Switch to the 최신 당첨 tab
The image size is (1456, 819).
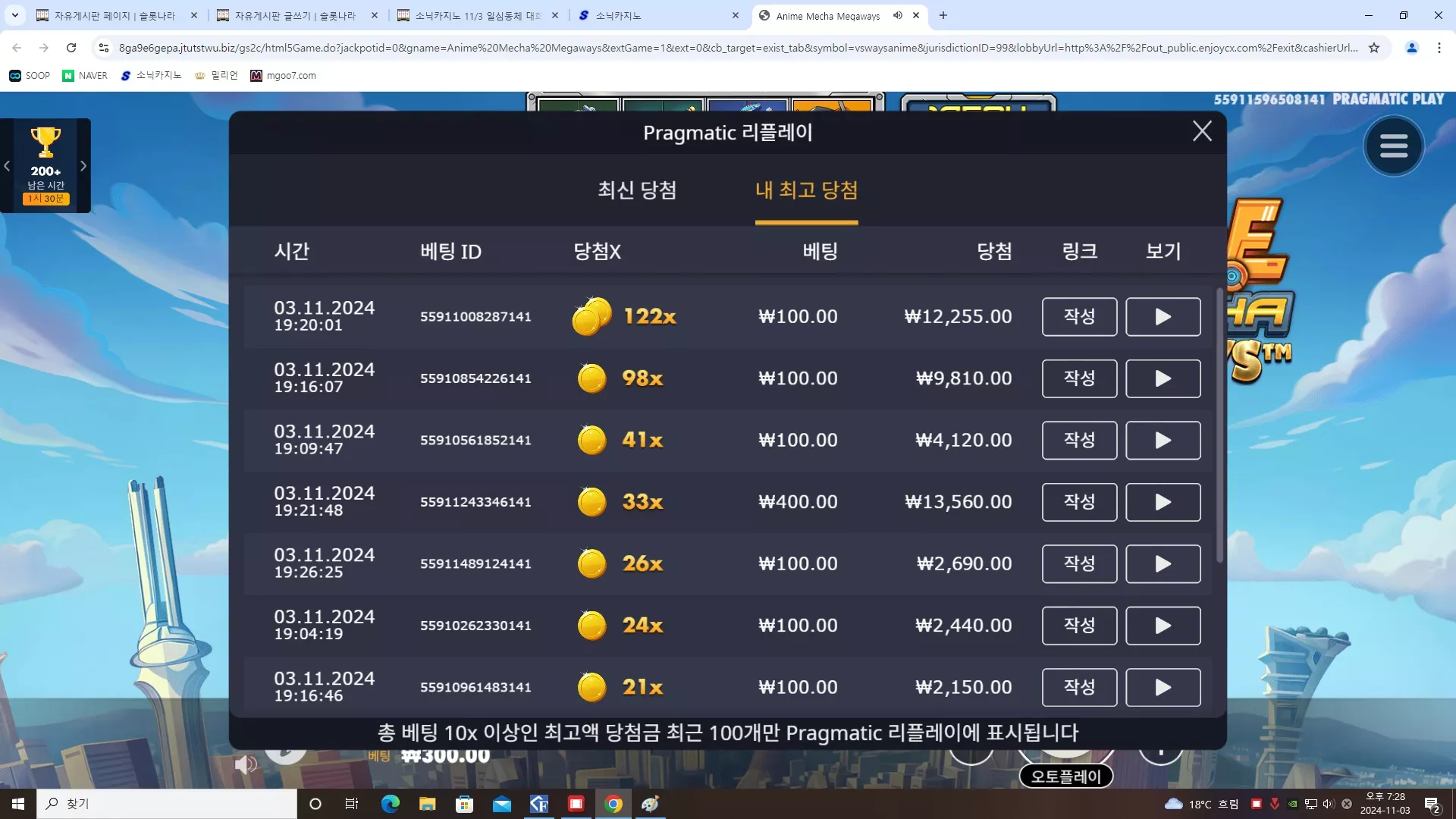637,190
